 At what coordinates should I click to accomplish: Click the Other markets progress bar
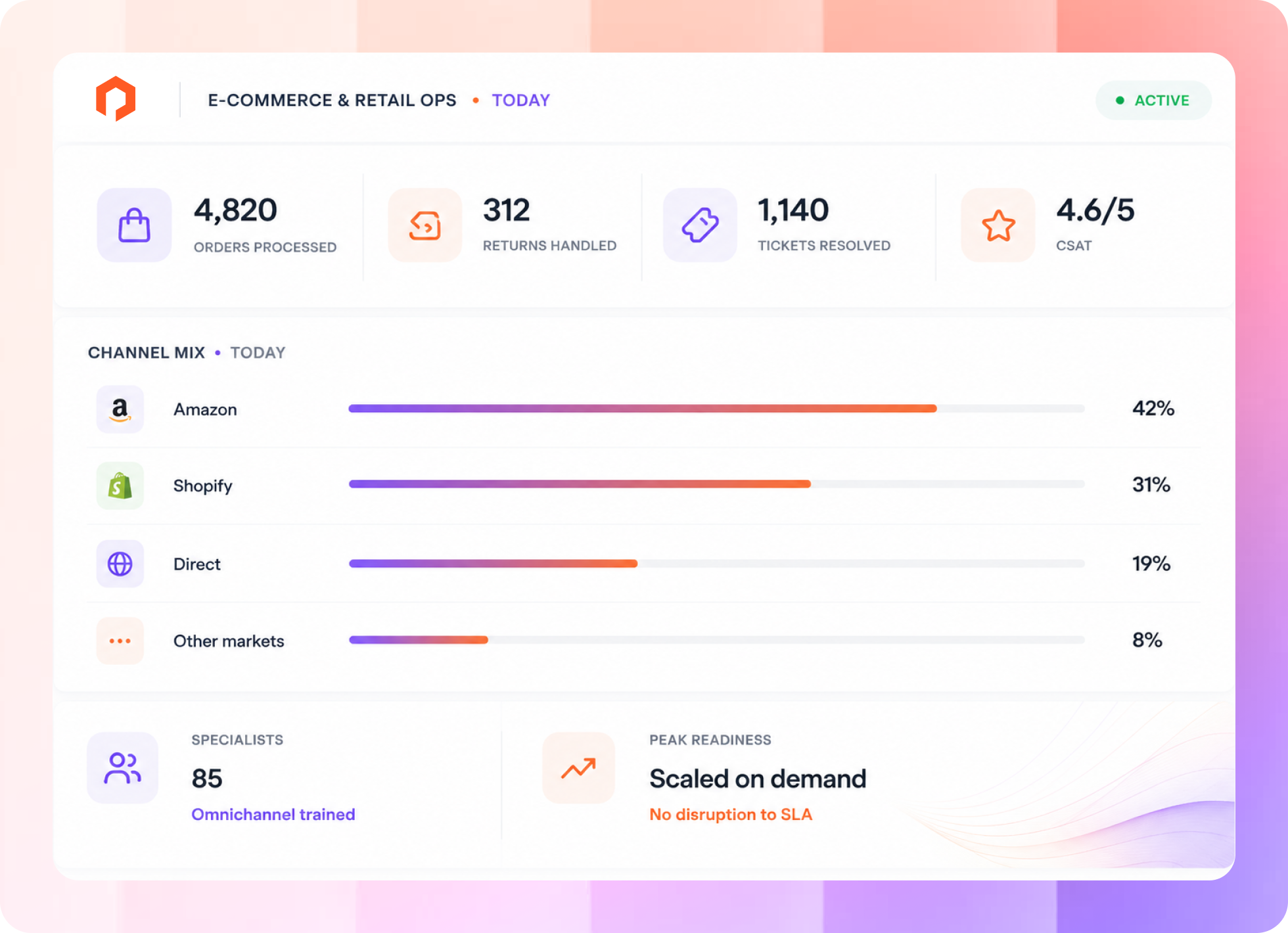tap(716, 640)
